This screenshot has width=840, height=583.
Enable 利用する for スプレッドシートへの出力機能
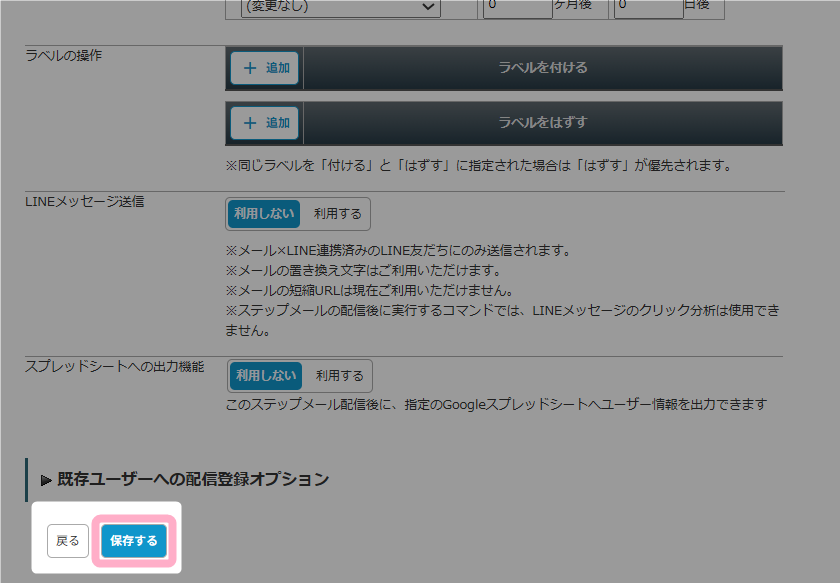[x=339, y=376]
